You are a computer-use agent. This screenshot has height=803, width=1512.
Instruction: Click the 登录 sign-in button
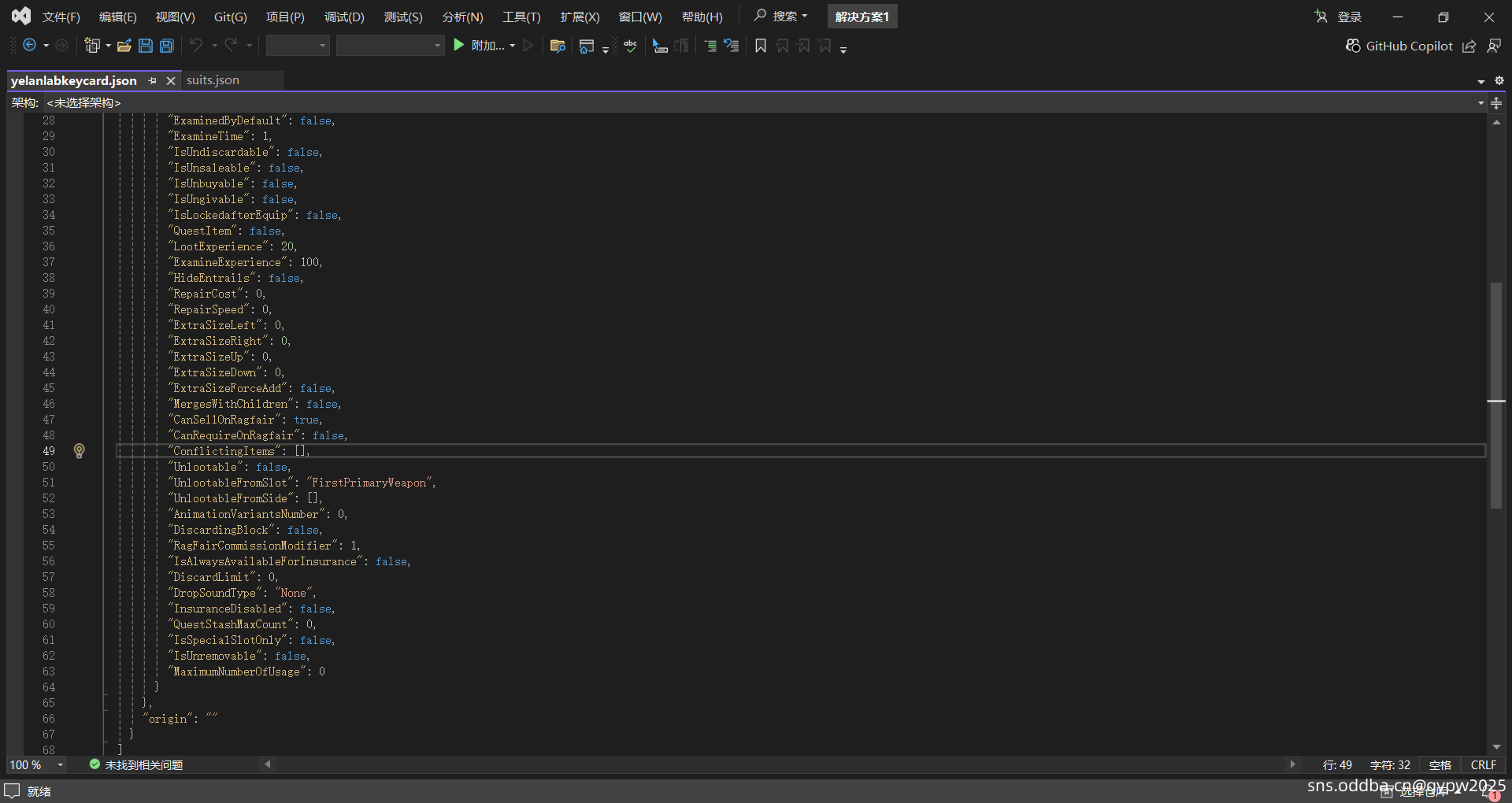[1349, 17]
